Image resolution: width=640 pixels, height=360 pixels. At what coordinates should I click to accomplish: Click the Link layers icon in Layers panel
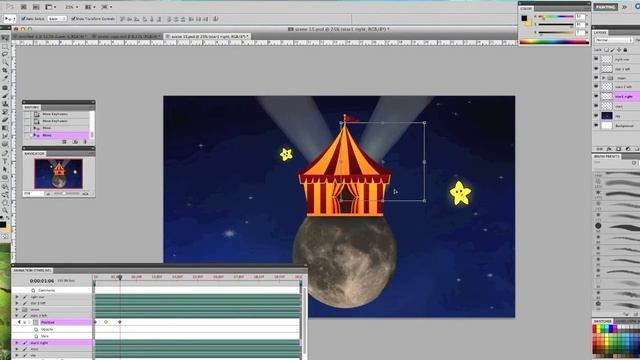600,149
